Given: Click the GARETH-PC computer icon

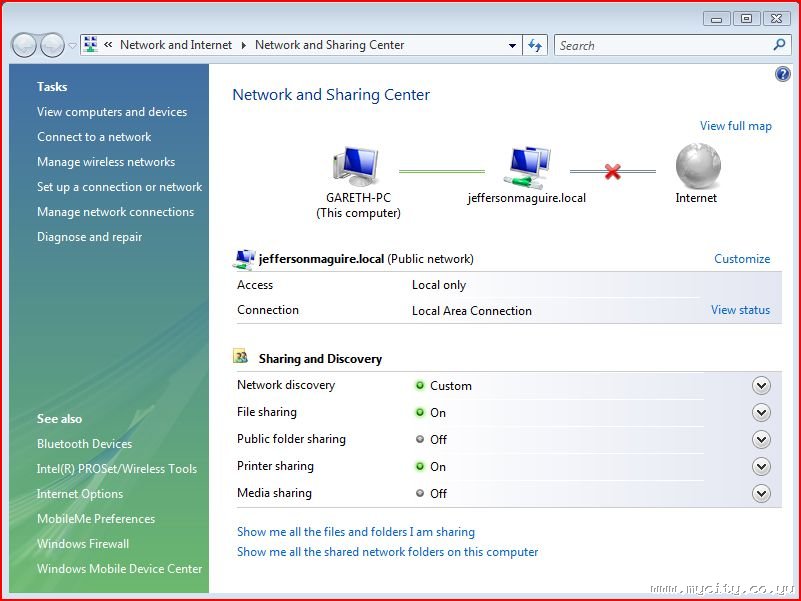Looking at the screenshot, I should pyautogui.click(x=357, y=166).
